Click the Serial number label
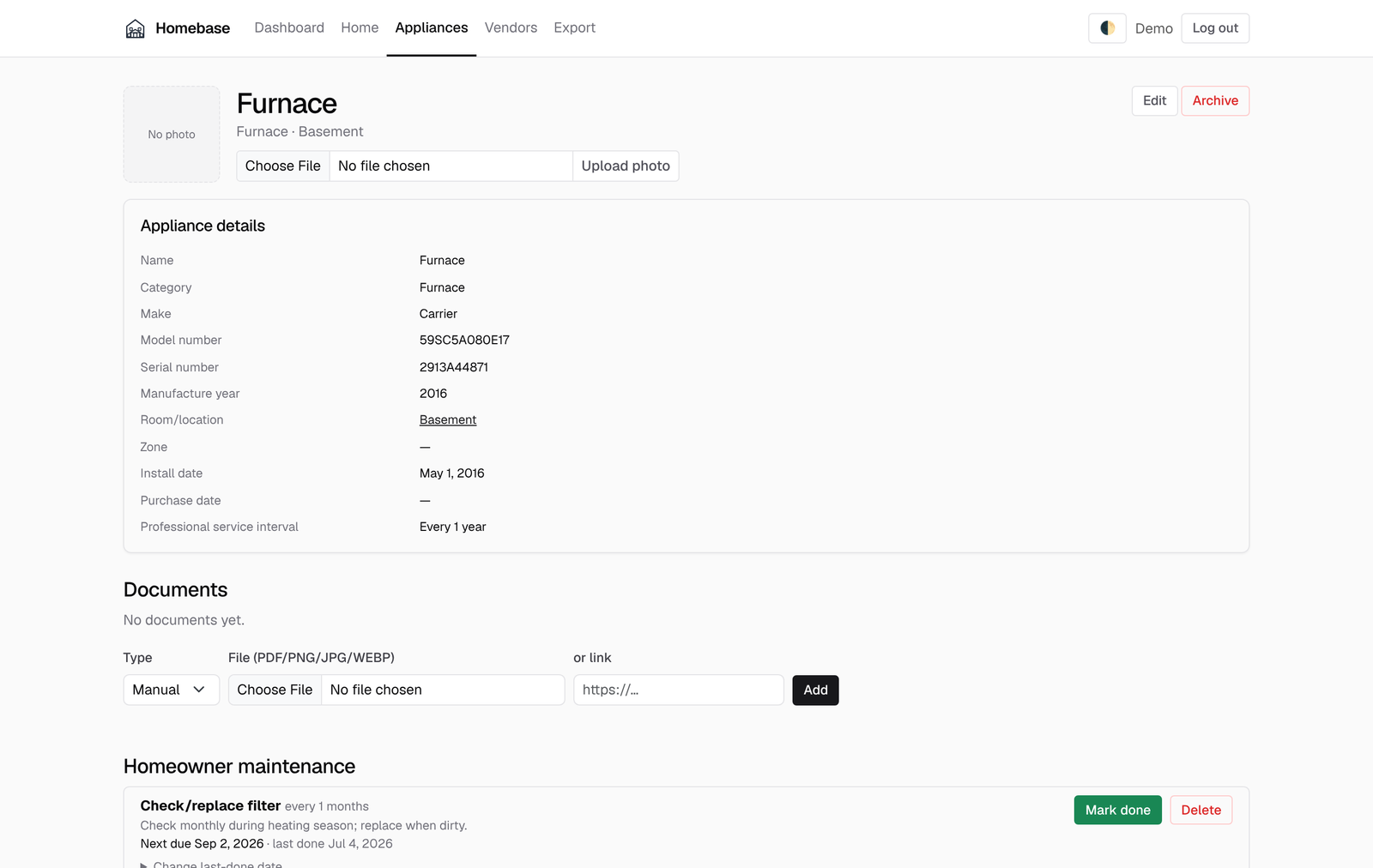The image size is (1373, 868). click(179, 367)
